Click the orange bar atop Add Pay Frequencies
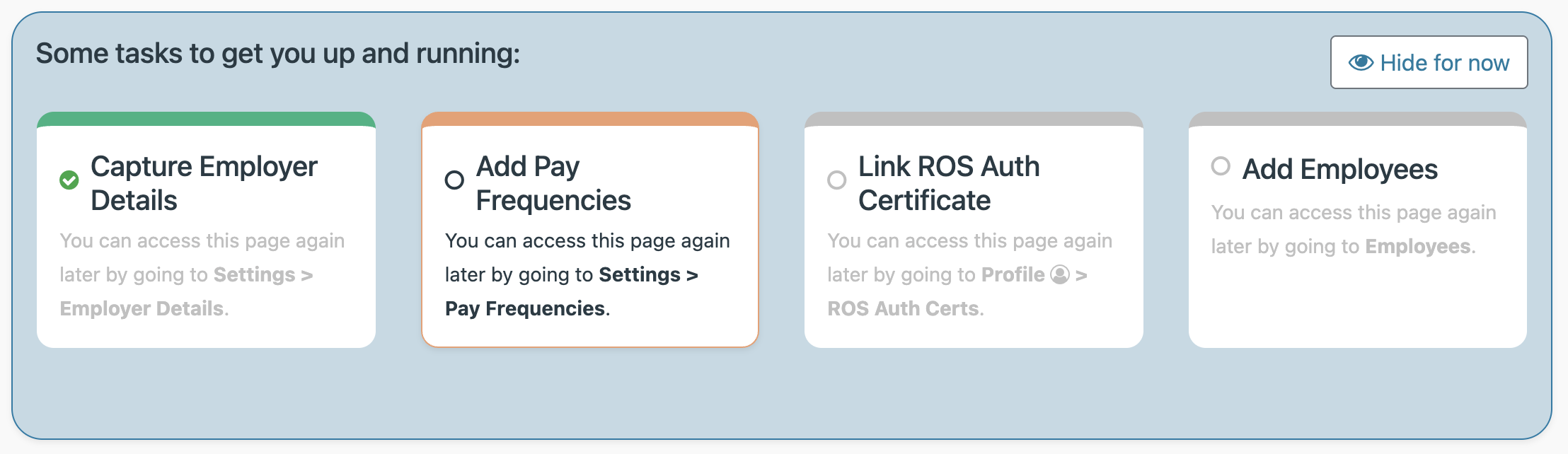The width and height of the screenshot is (1568, 454). (x=590, y=118)
